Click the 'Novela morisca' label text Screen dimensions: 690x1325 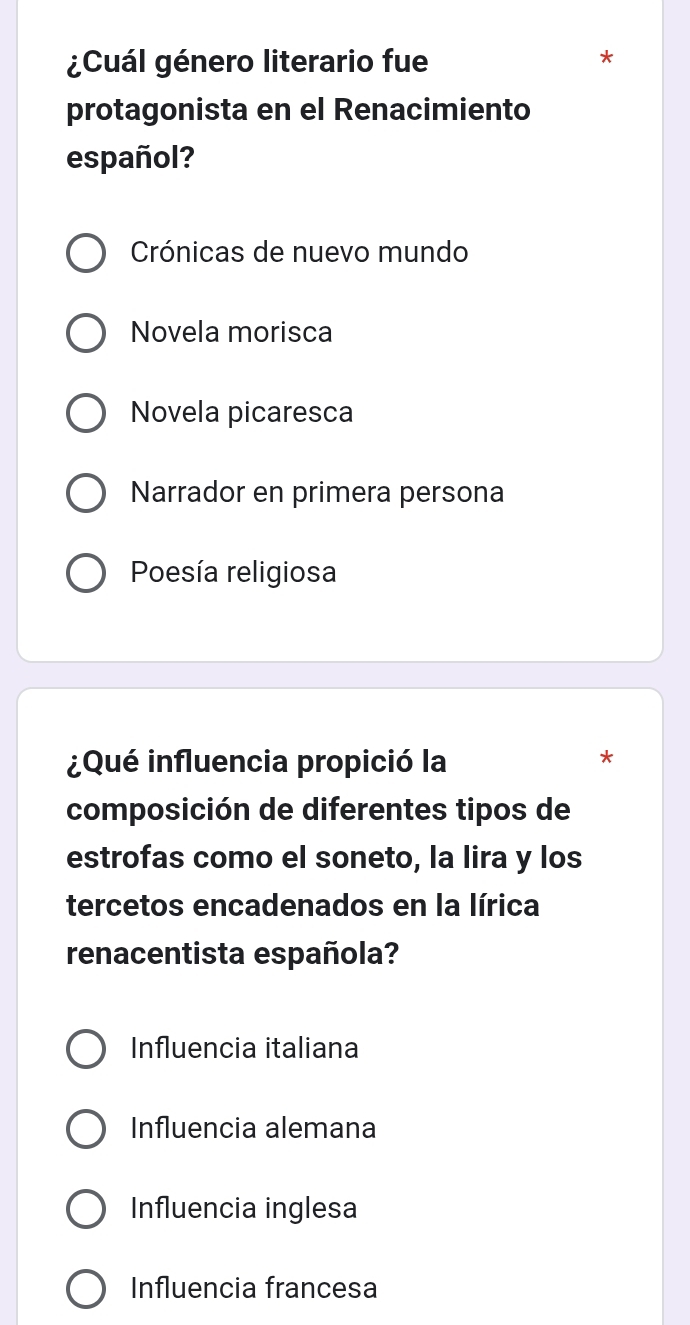[x=232, y=332]
